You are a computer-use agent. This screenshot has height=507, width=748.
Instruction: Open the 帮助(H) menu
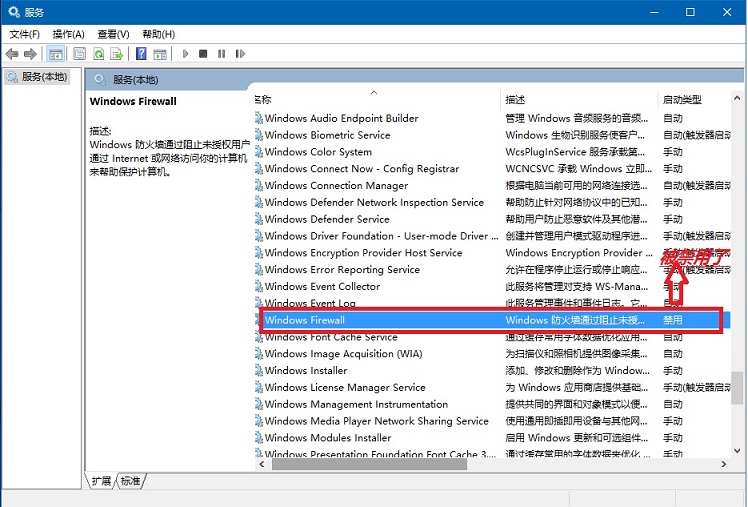click(158, 34)
